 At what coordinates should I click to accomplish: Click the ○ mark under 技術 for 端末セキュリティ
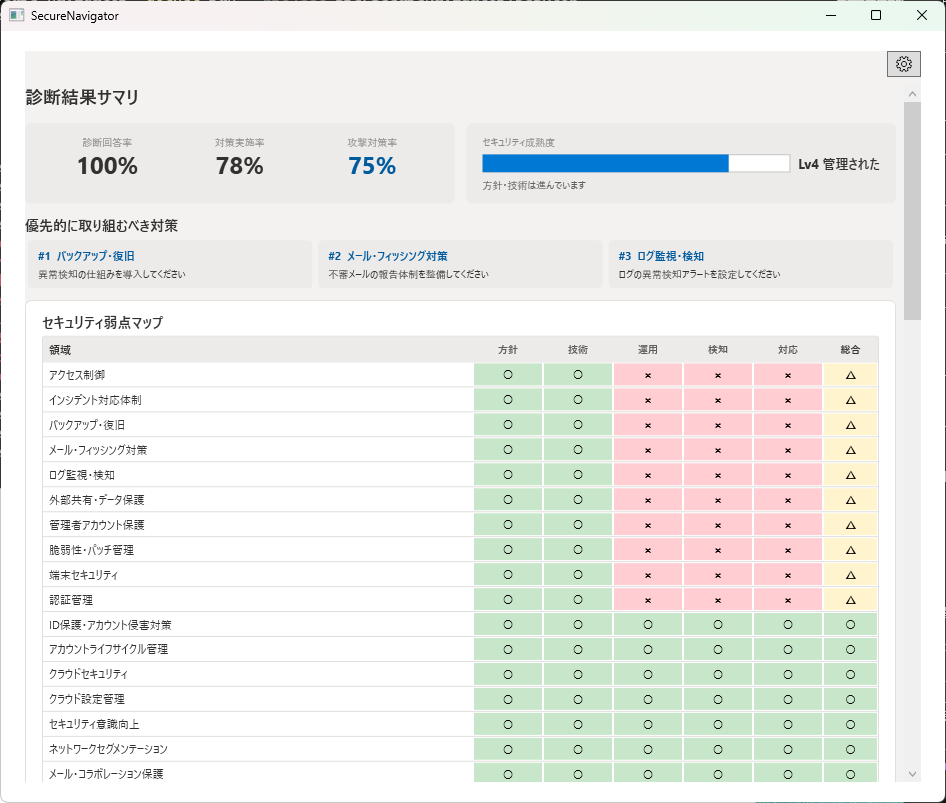(577, 573)
